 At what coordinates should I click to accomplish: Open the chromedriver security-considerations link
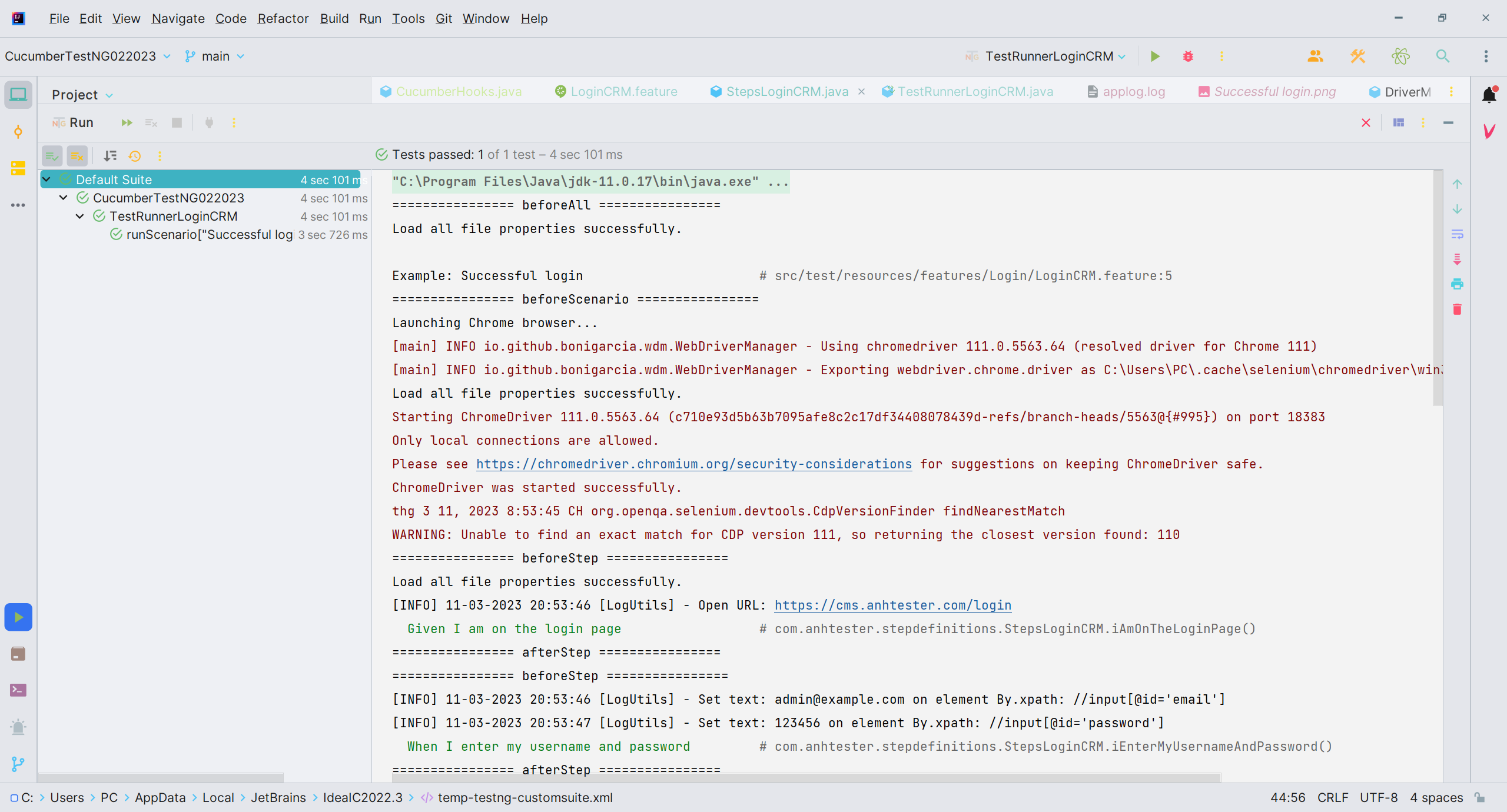[694, 464]
